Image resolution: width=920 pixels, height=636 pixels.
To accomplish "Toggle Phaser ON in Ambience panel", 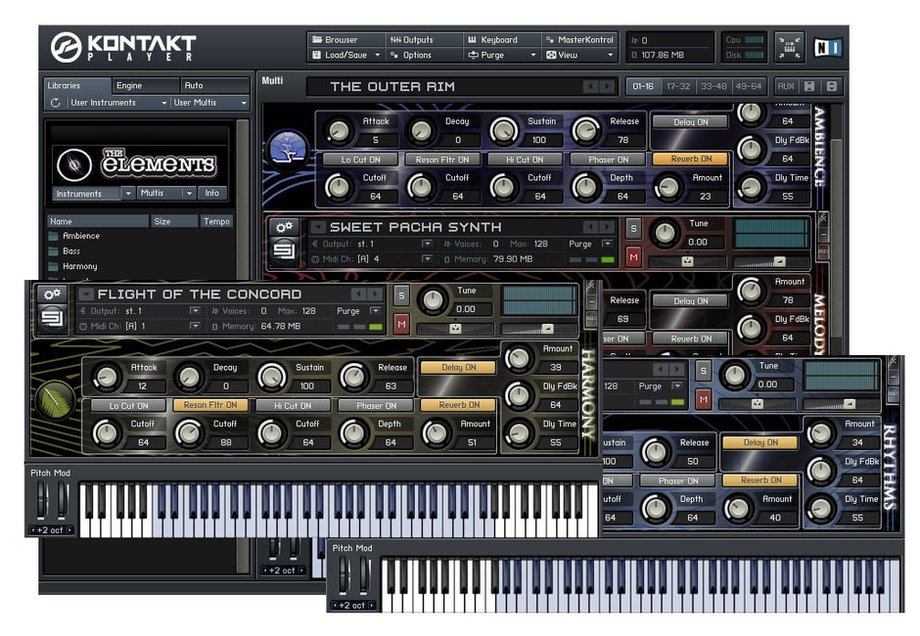I will tap(608, 160).
